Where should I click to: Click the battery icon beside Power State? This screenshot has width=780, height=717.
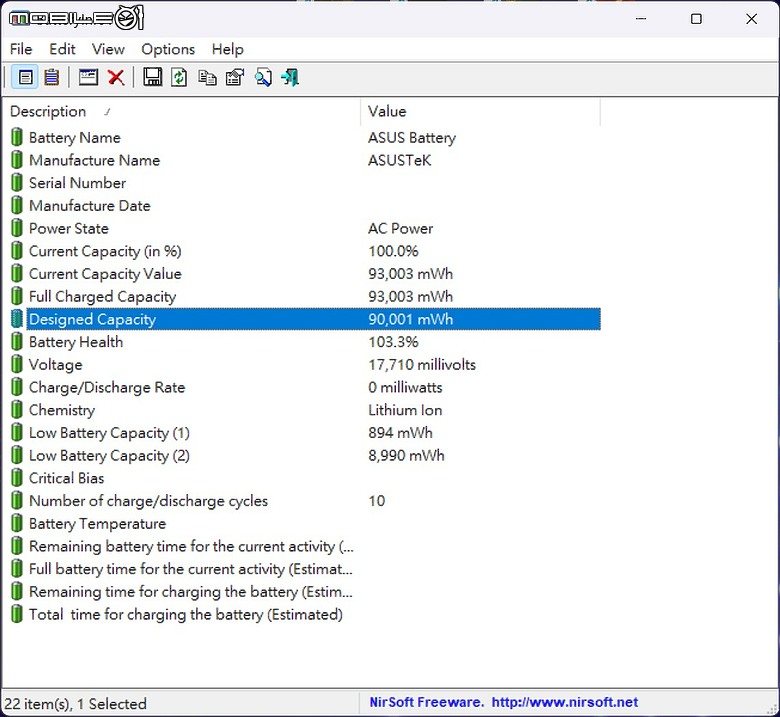(17, 228)
